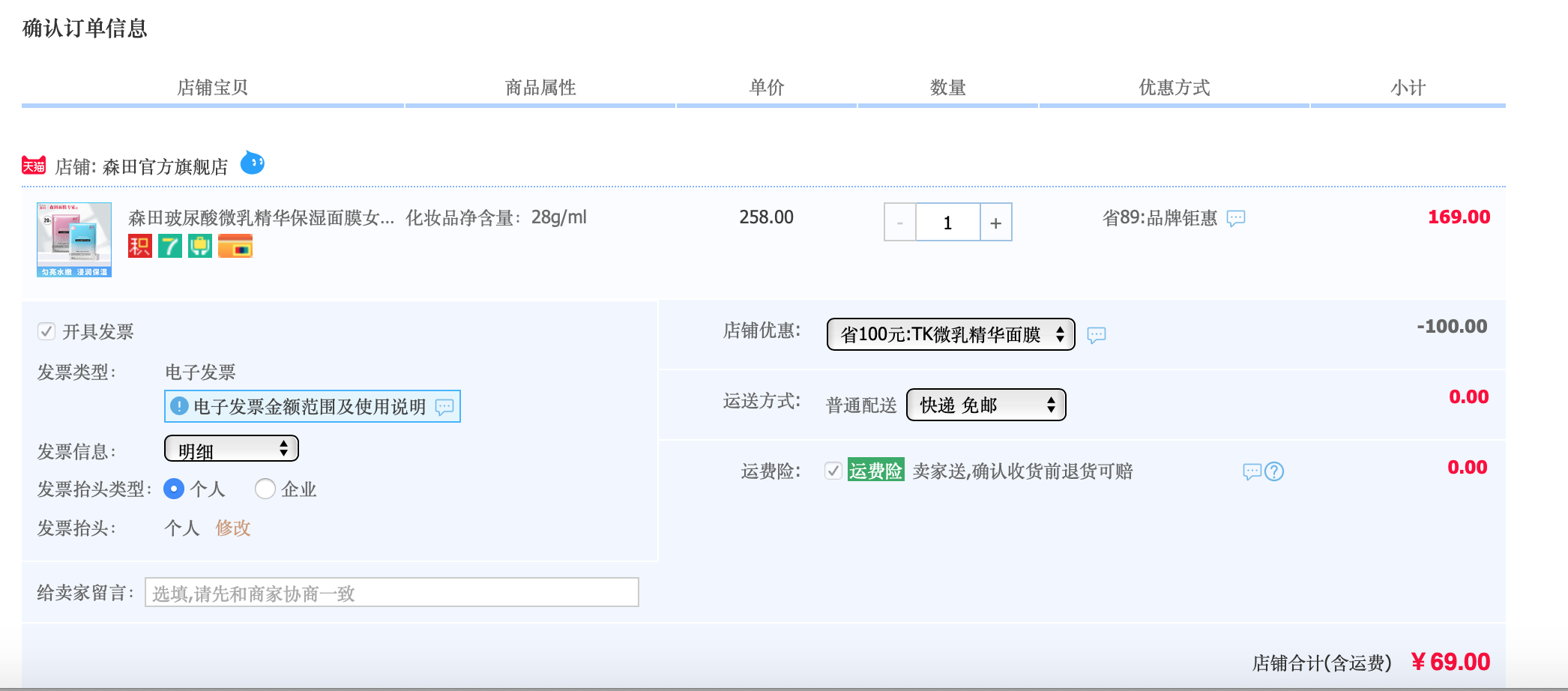Click the green 运费险 badge

876,470
